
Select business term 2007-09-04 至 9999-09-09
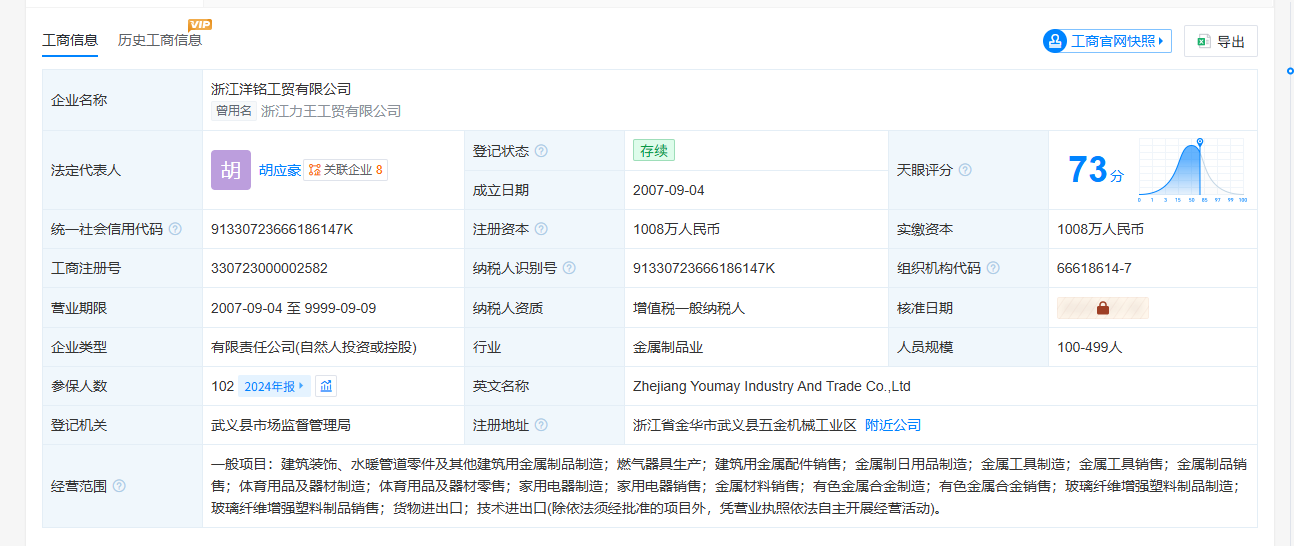[294, 308]
